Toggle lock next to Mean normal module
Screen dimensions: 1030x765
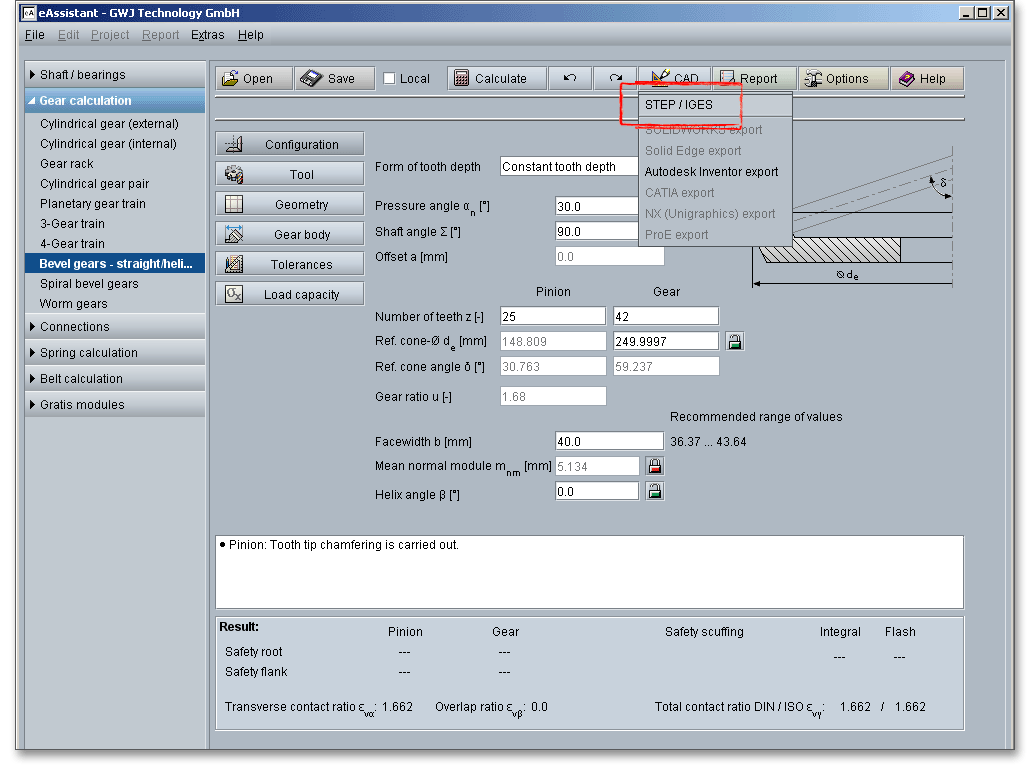point(654,466)
